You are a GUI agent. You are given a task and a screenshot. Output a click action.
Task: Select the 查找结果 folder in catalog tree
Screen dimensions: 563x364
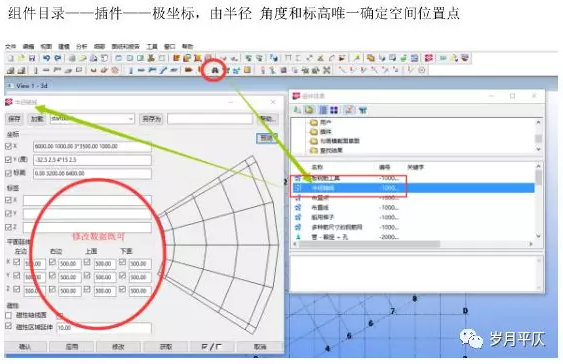click(326, 150)
